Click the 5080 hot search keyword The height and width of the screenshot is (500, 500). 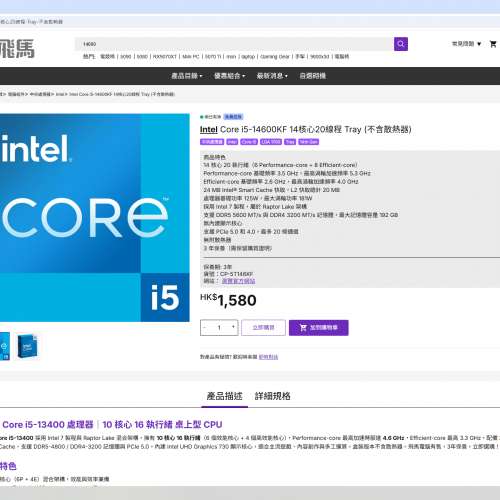142,57
